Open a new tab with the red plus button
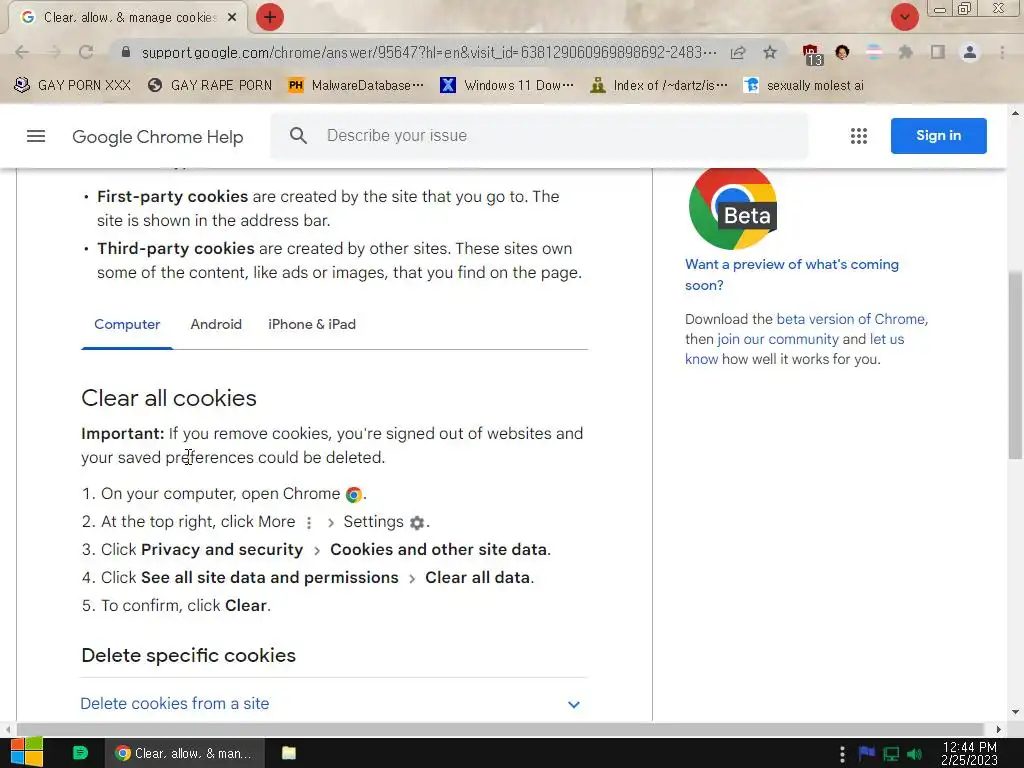The image size is (1024, 768). (x=269, y=17)
